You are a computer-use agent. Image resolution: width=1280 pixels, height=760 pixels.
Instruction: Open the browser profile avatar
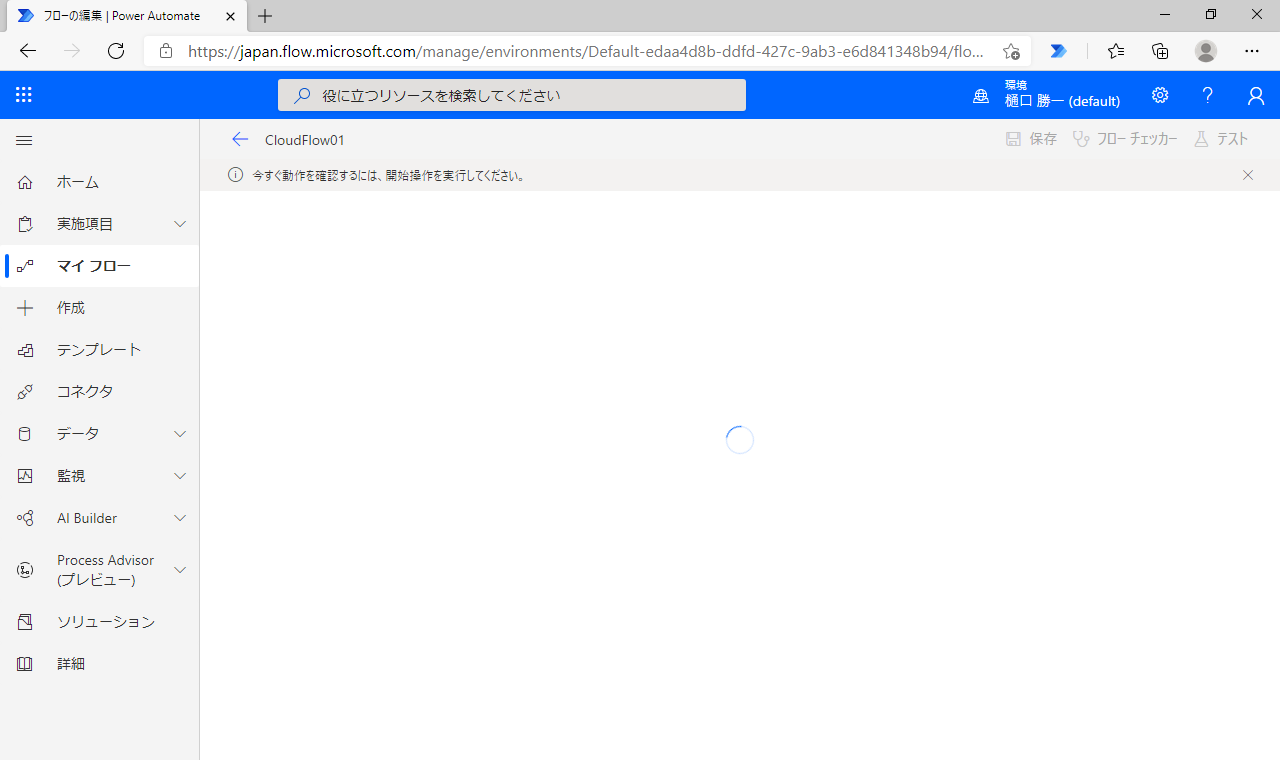1206,51
